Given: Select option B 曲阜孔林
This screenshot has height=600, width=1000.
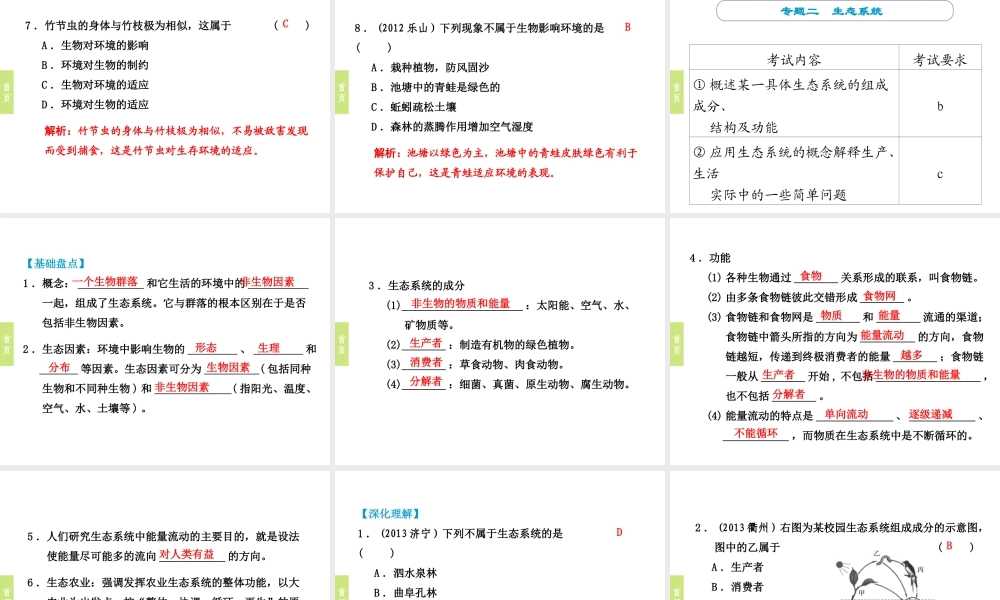Looking at the screenshot, I should coord(405,593).
